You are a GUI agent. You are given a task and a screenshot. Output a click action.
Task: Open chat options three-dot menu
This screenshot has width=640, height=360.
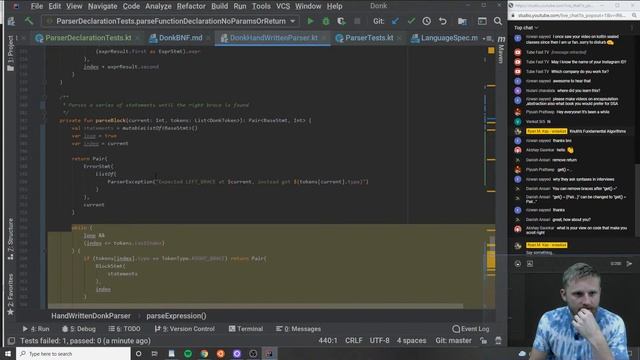click(632, 28)
